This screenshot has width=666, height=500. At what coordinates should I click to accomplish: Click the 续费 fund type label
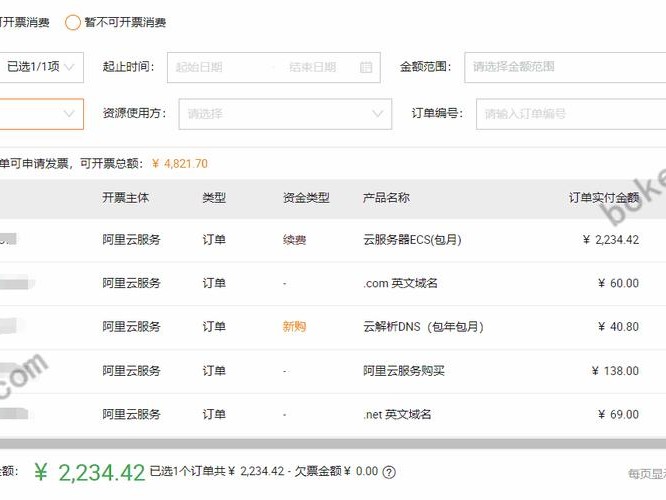[x=294, y=240]
